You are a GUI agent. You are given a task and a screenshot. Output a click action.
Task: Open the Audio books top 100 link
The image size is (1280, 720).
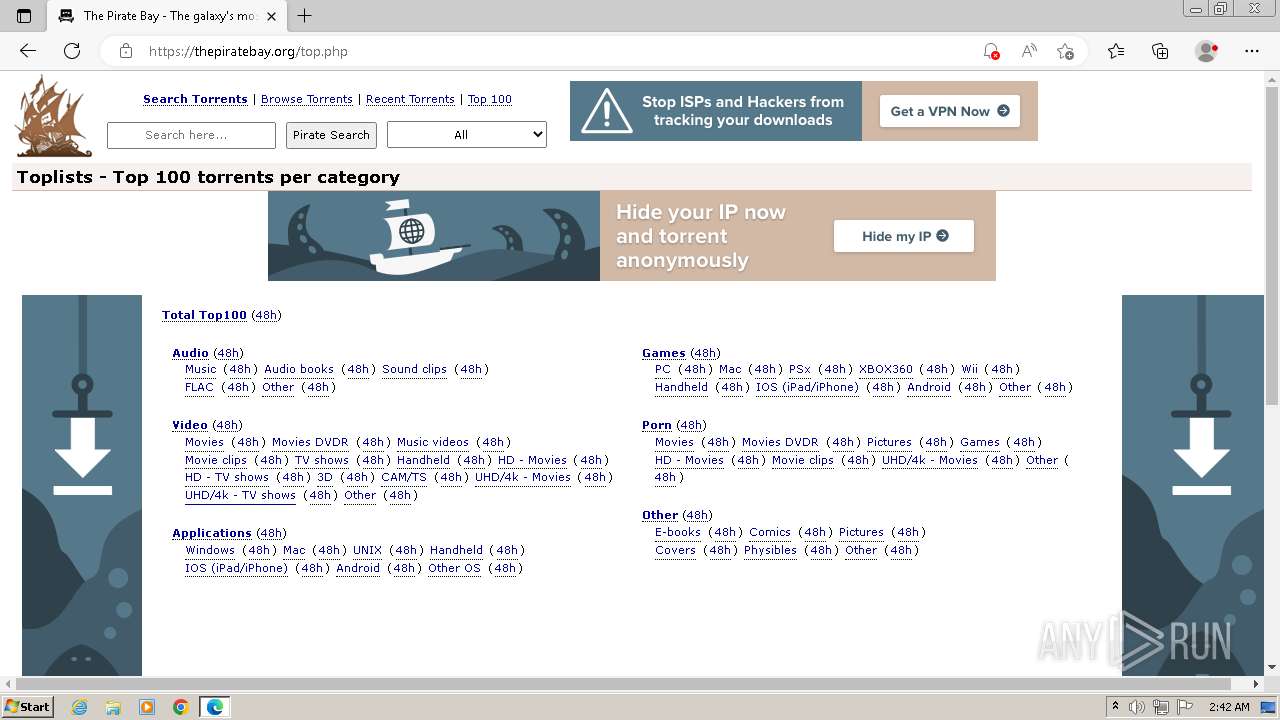click(x=299, y=369)
